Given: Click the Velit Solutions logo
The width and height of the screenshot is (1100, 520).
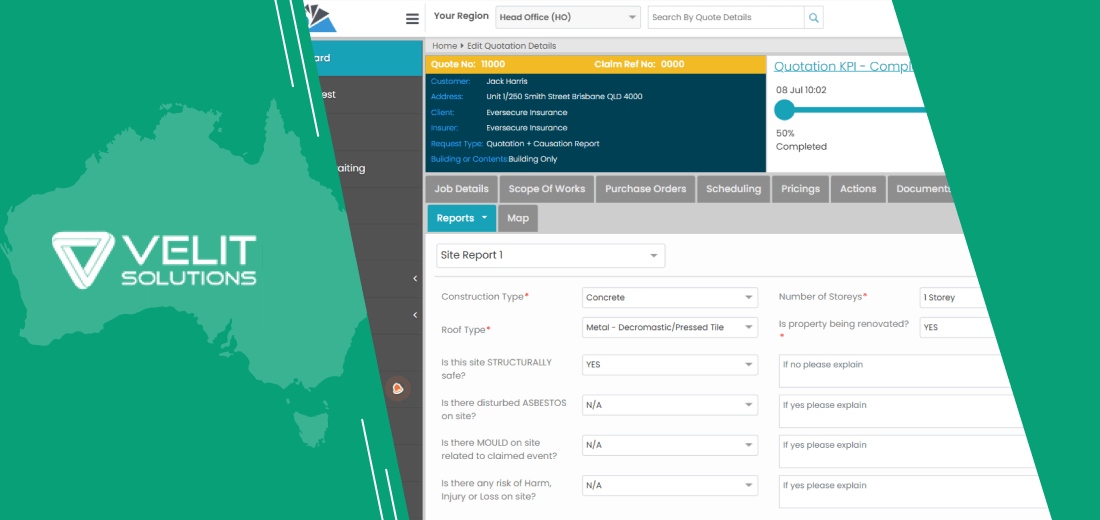Looking at the screenshot, I should 155,260.
